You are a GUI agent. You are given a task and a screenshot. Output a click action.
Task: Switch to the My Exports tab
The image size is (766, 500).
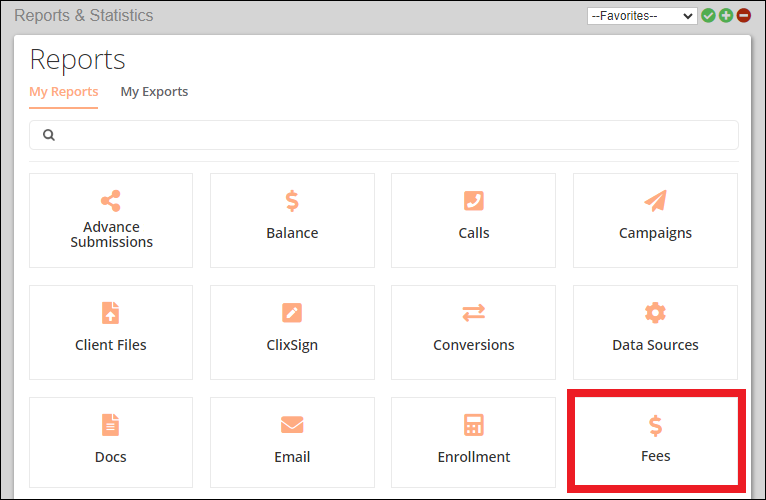coord(154,92)
